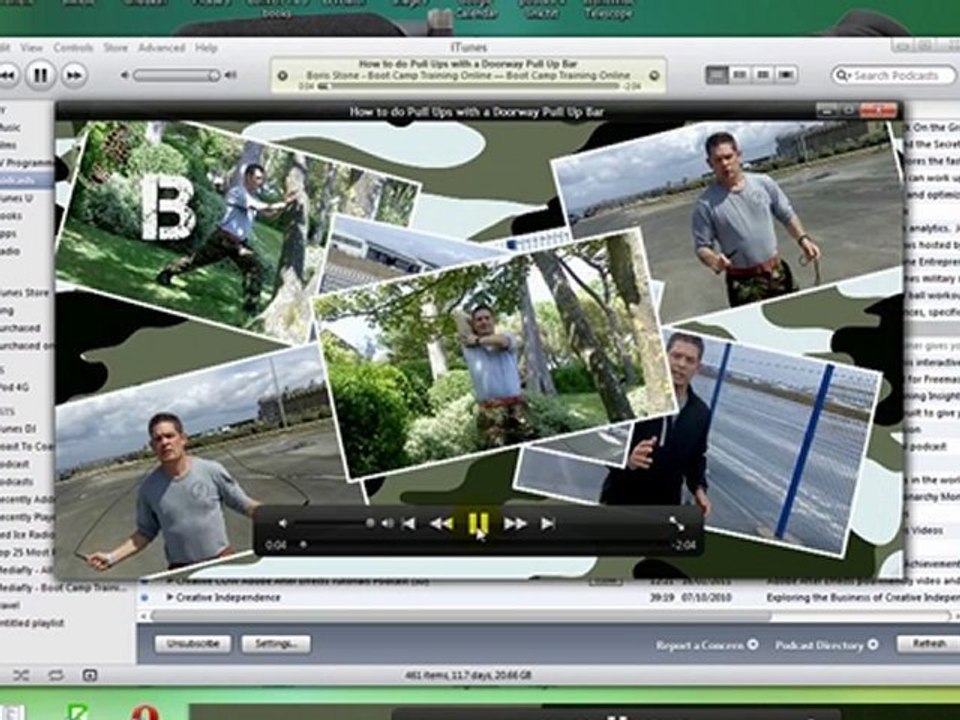Pause the video using the yellow pause button
960x720 pixels.
(x=478, y=523)
